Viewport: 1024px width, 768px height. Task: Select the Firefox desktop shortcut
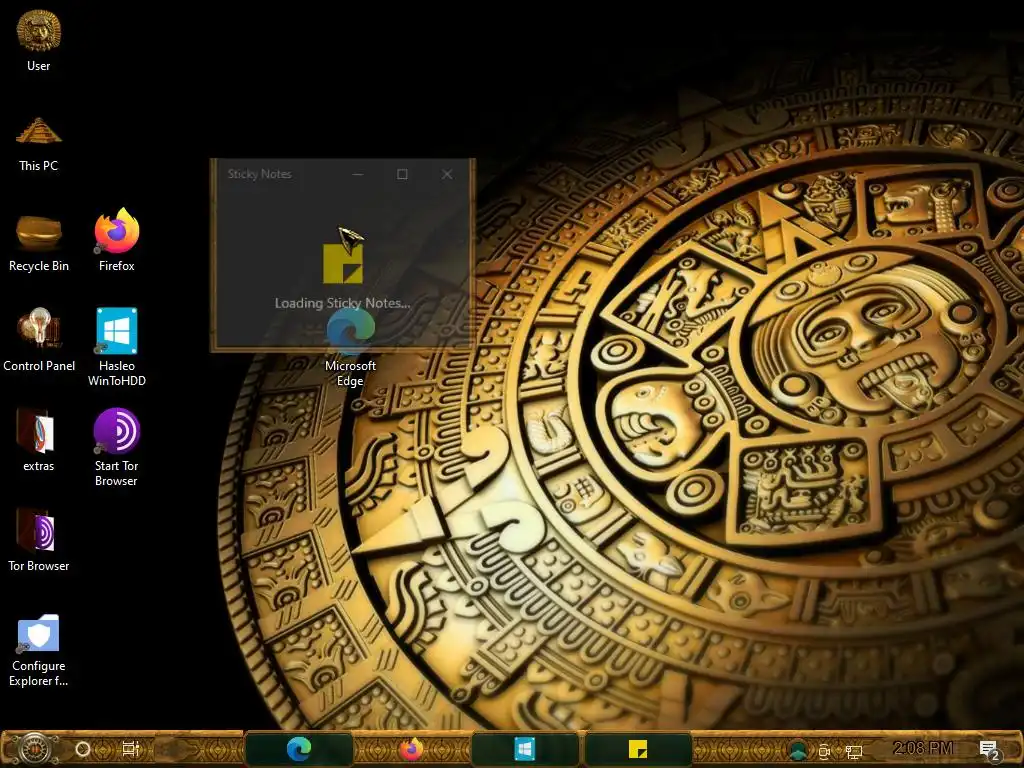(x=117, y=238)
